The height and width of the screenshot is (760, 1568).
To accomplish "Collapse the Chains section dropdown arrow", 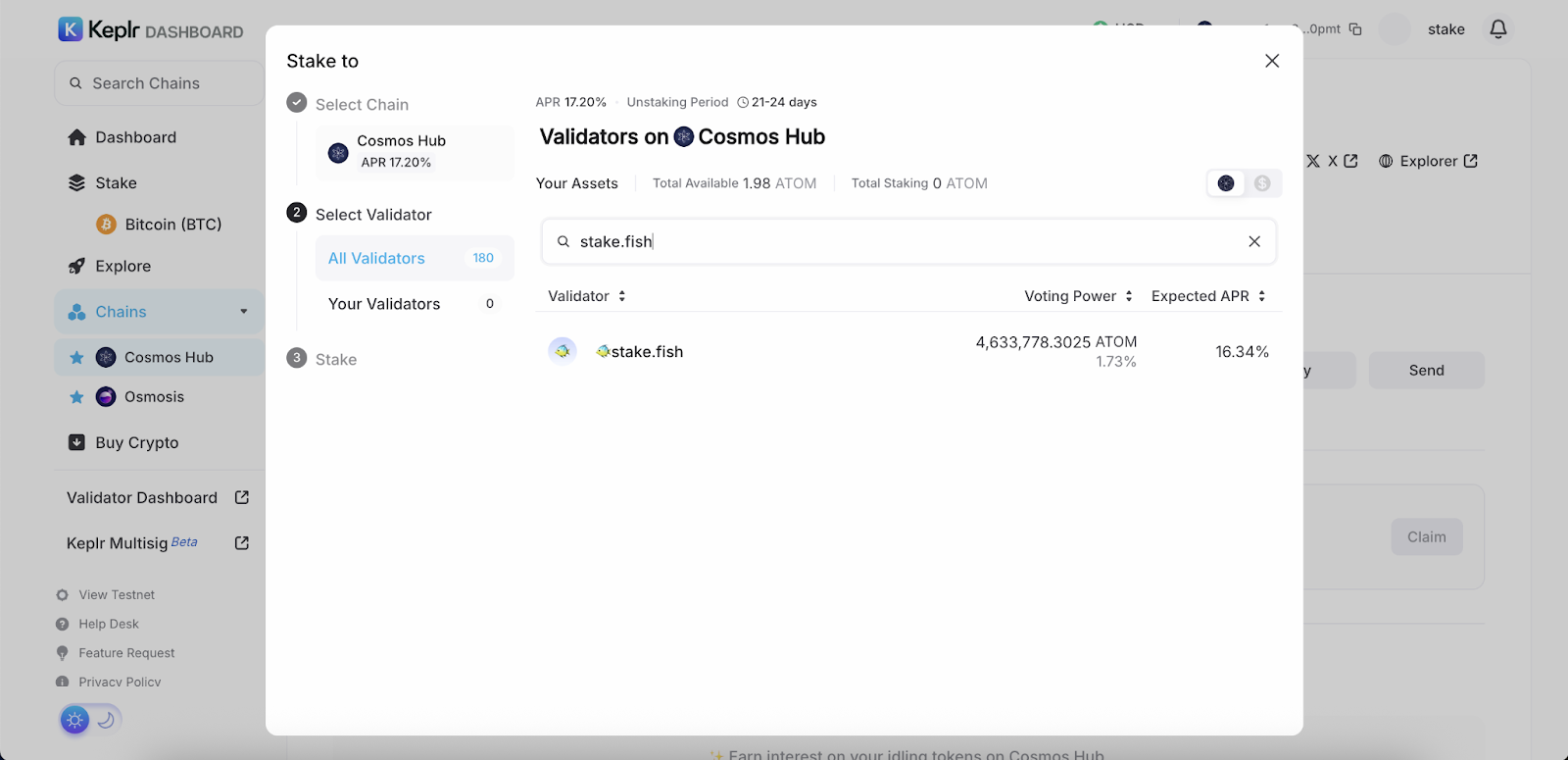I will (243, 312).
